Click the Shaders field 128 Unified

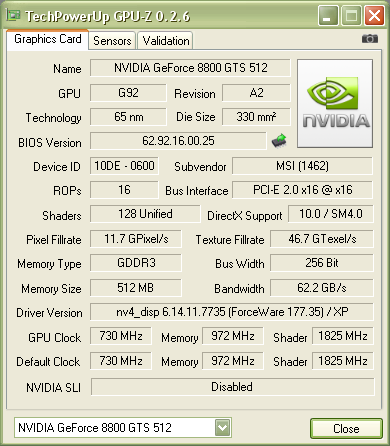click(x=145, y=214)
